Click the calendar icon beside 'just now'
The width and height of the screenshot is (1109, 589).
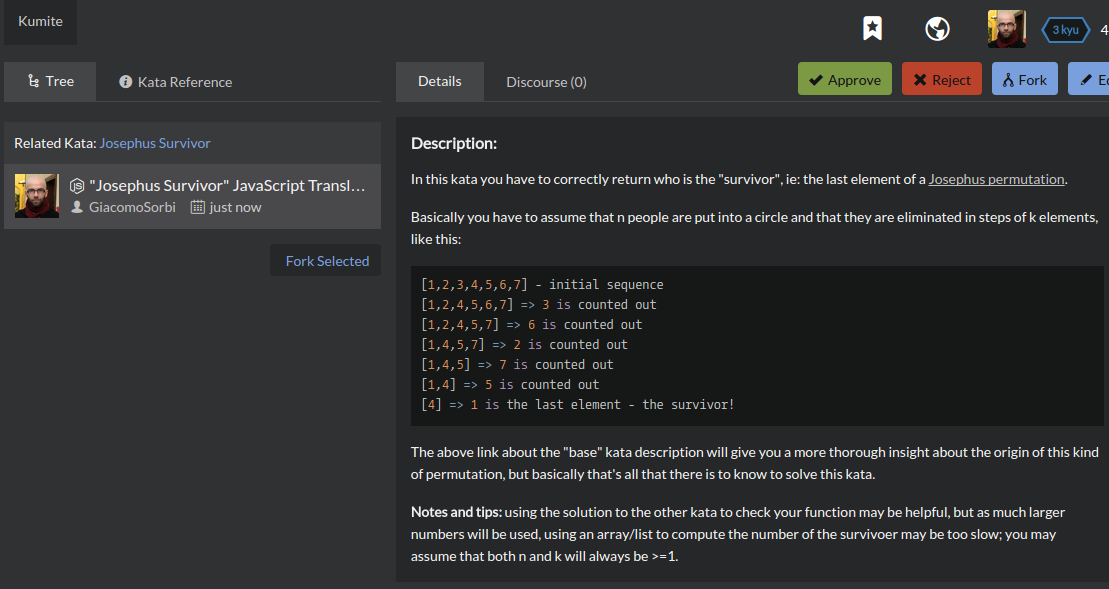pos(197,207)
